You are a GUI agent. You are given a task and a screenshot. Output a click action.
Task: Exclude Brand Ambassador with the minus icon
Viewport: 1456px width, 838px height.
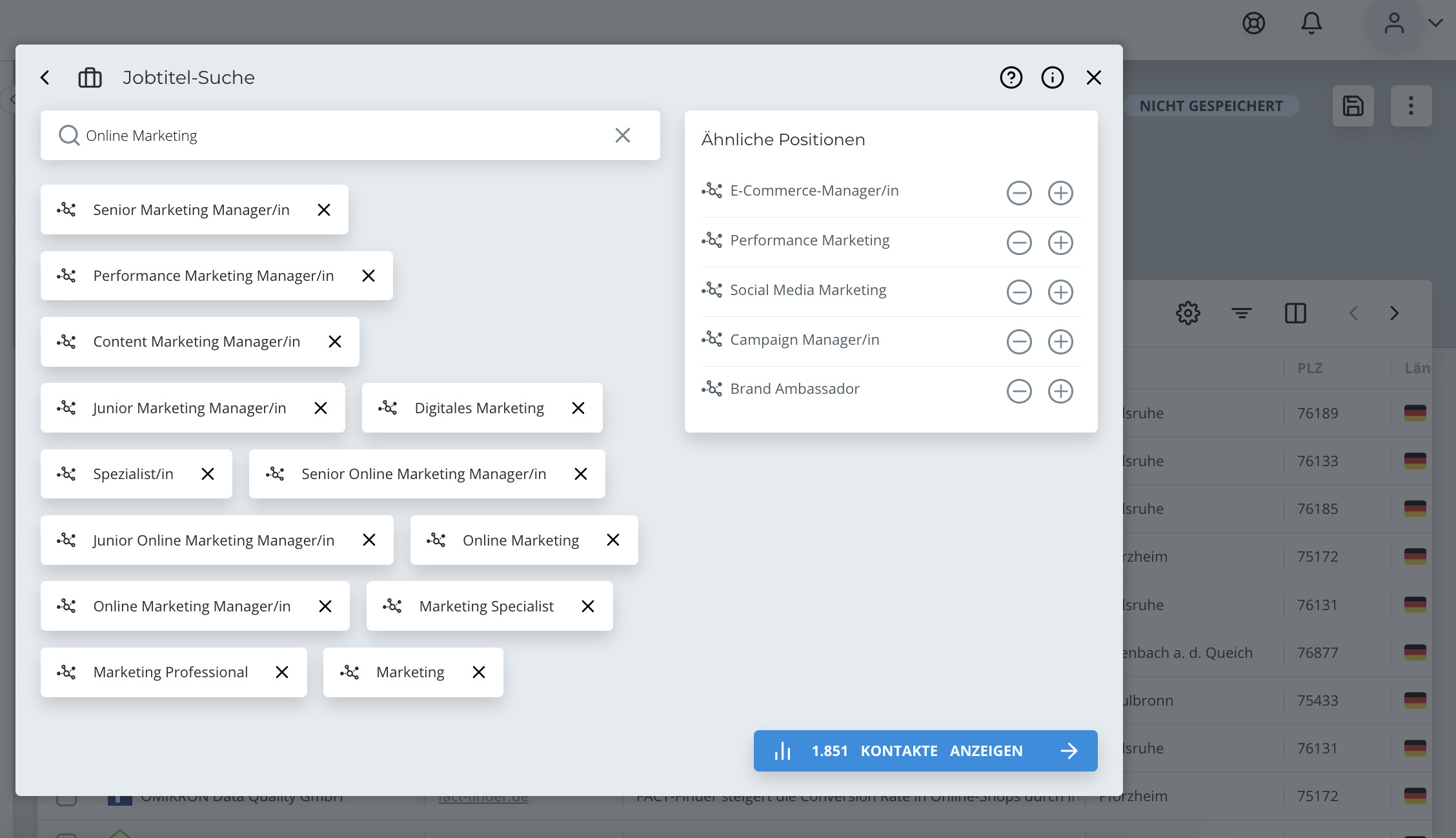click(1019, 391)
